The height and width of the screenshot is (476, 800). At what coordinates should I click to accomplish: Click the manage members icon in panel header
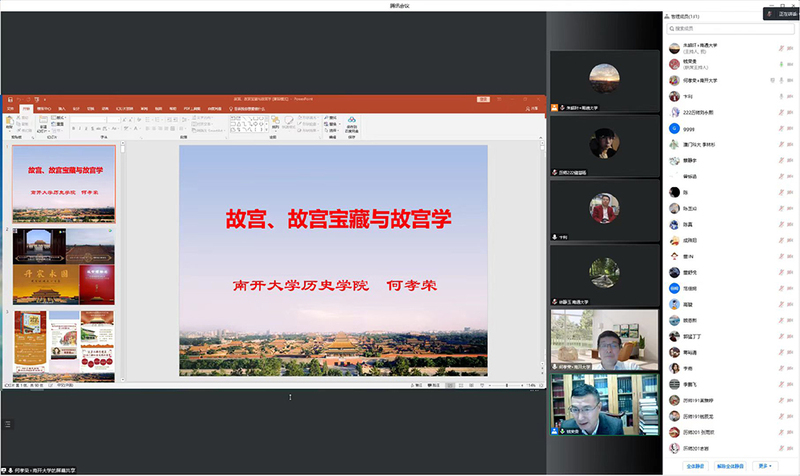669,16
